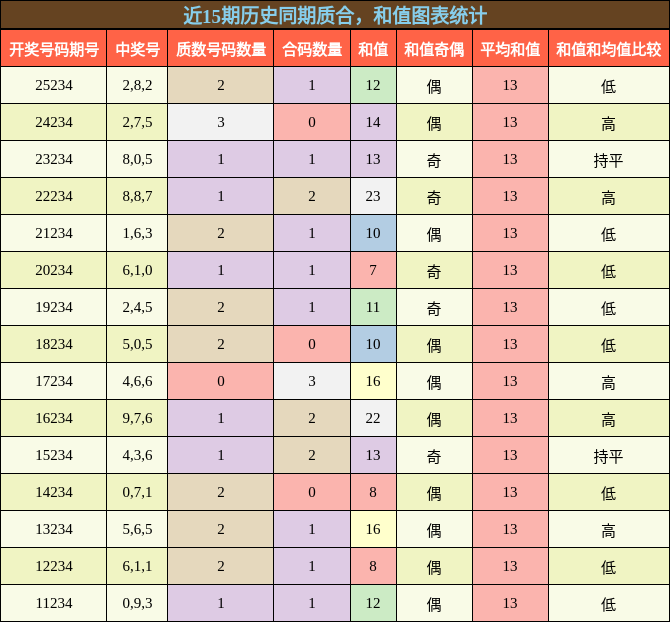Click 高 in row 22234
The image size is (670, 622).
tap(608, 197)
